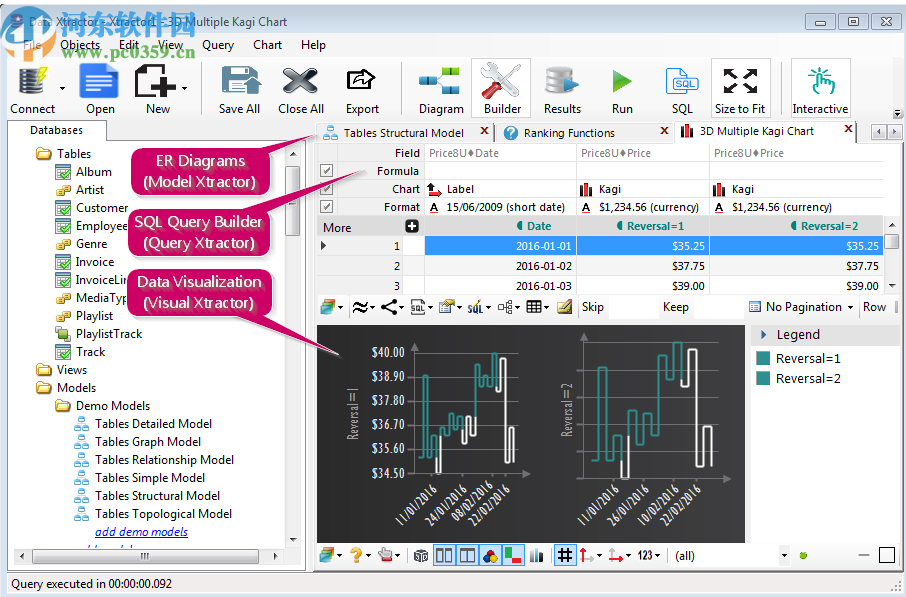The width and height of the screenshot is (906, 597).
Task: Switch to Ranking Functions tab
Action: click(569, 133)
